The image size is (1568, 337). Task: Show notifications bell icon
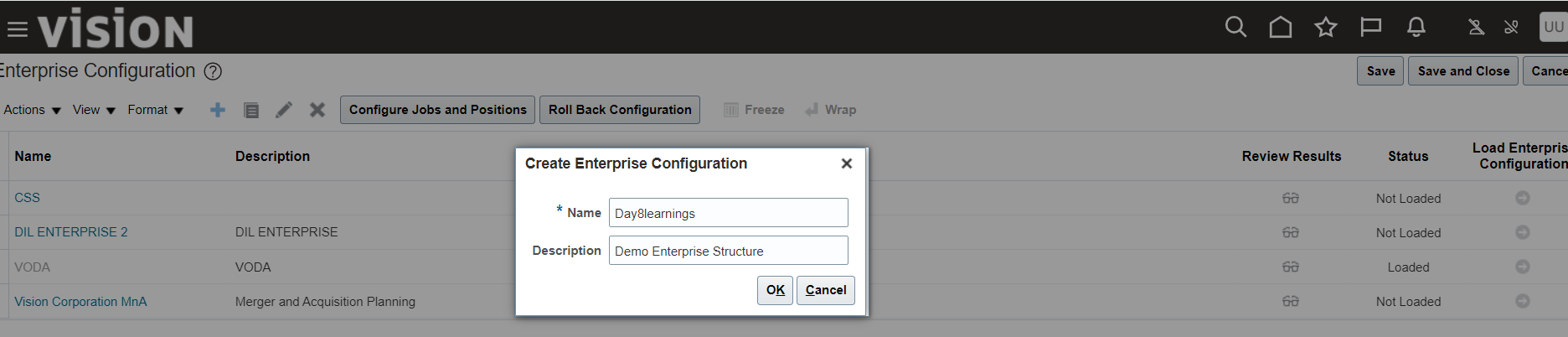coord(1416,28)
